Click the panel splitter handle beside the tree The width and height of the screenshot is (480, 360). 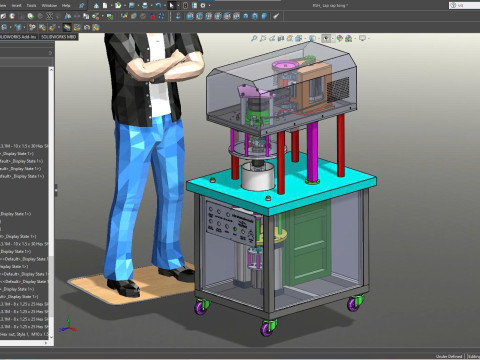point(56,190)
